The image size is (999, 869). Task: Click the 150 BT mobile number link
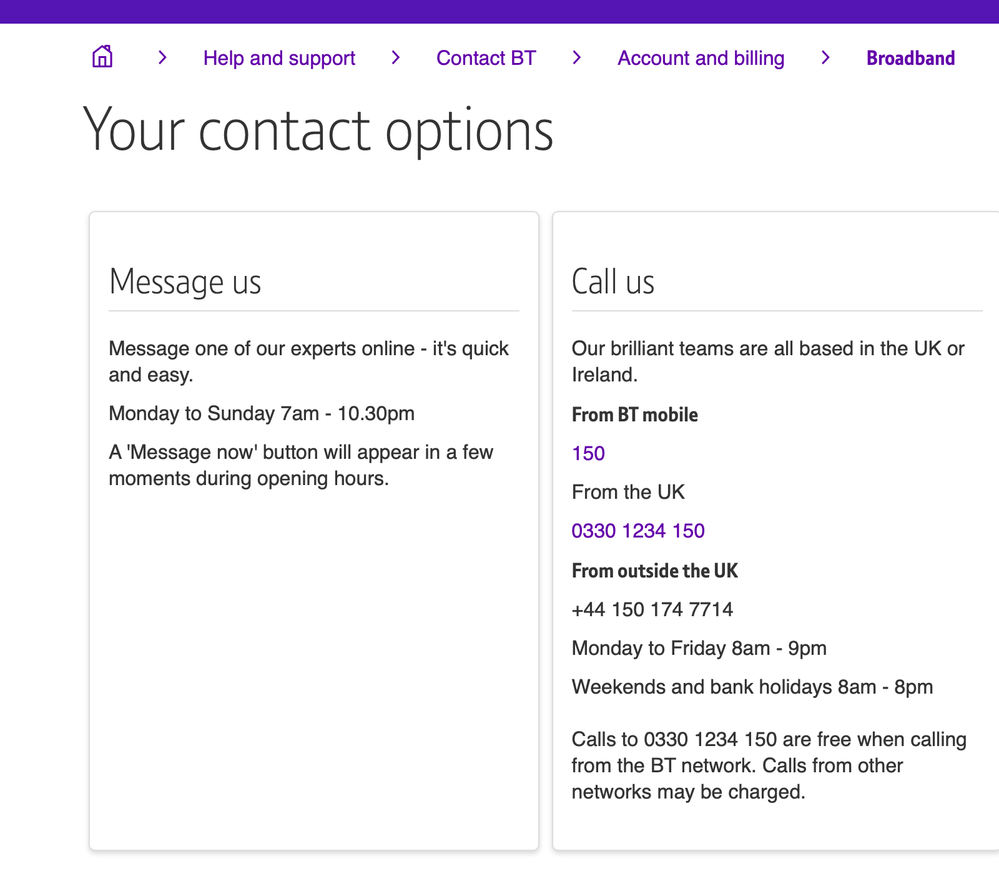[x=587, y=453]
